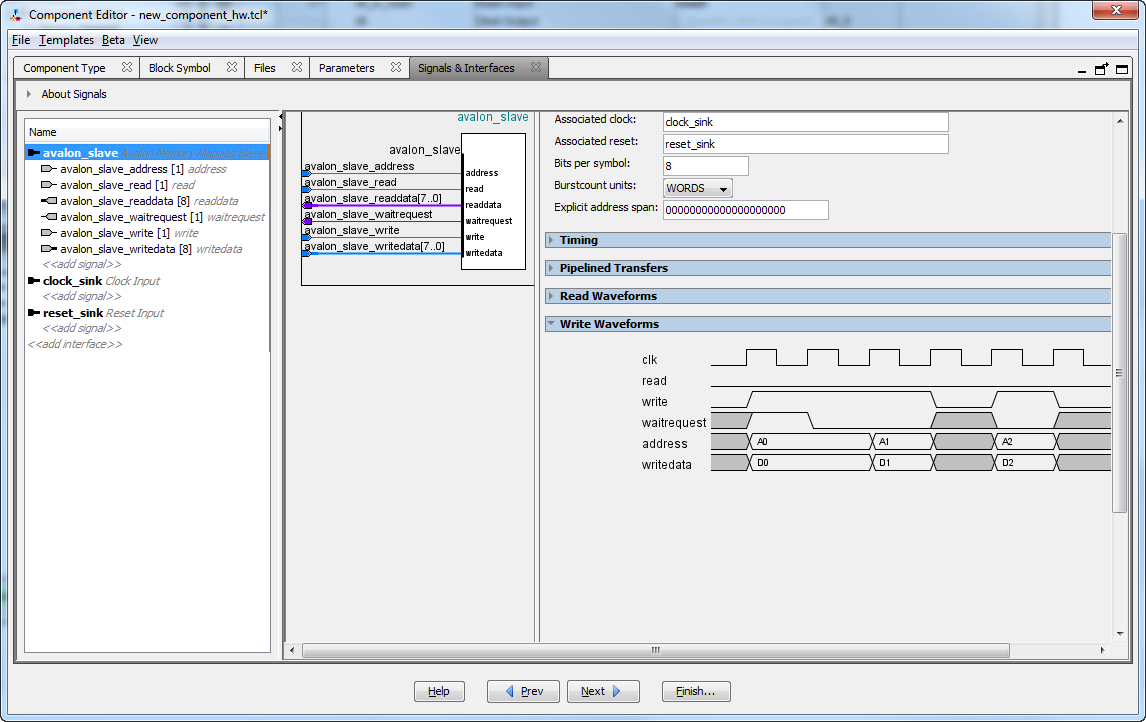
Task: Click the maximize panel icon at top right
Action: tap(1122, 70)
